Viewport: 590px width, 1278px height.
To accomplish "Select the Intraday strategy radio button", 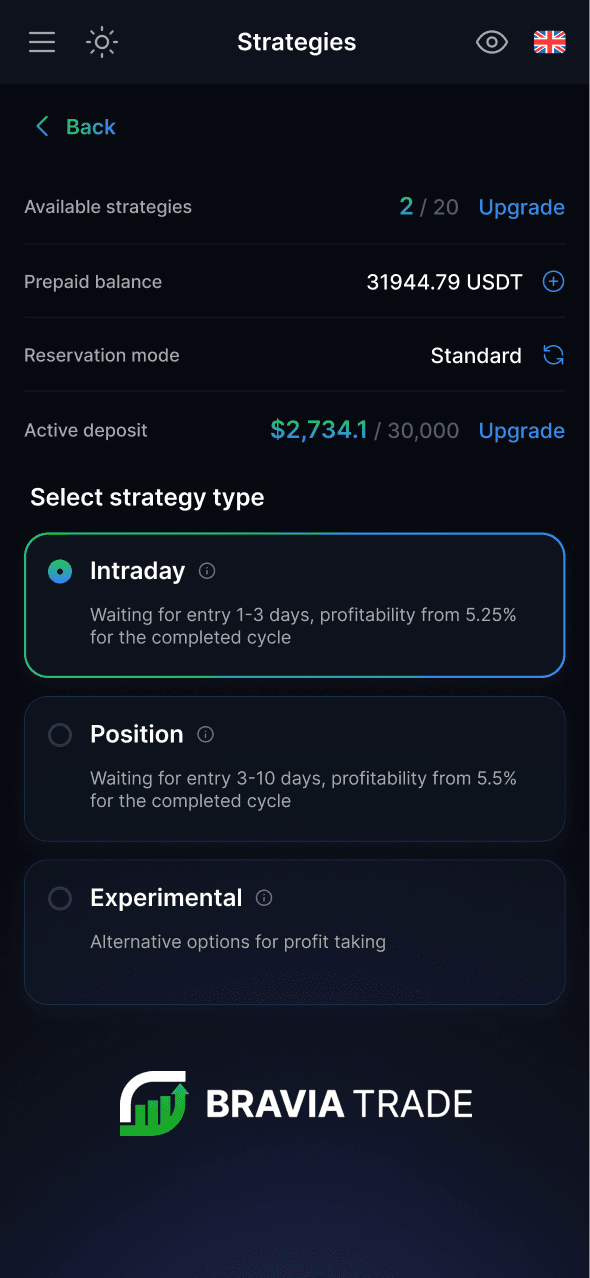I will tap(59, 571).
